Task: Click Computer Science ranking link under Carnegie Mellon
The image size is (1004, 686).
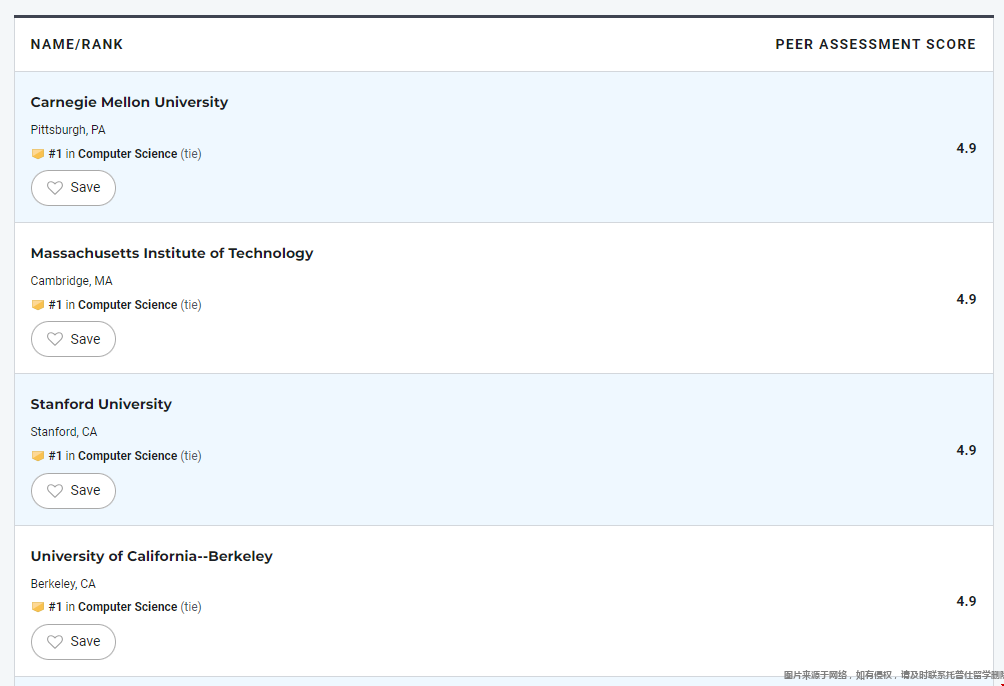Action: 127,154
